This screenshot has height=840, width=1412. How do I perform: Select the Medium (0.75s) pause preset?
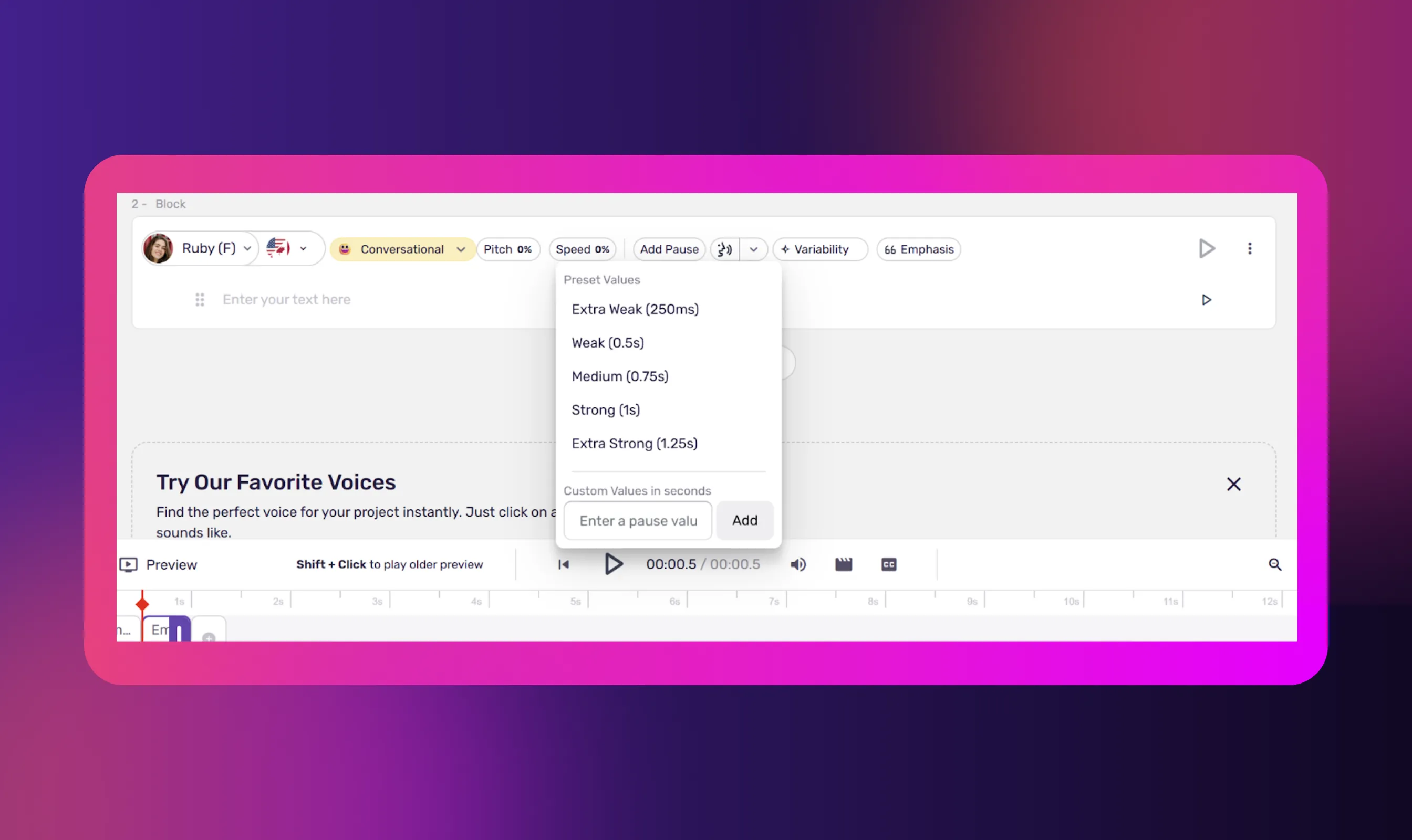pos(620,376)
